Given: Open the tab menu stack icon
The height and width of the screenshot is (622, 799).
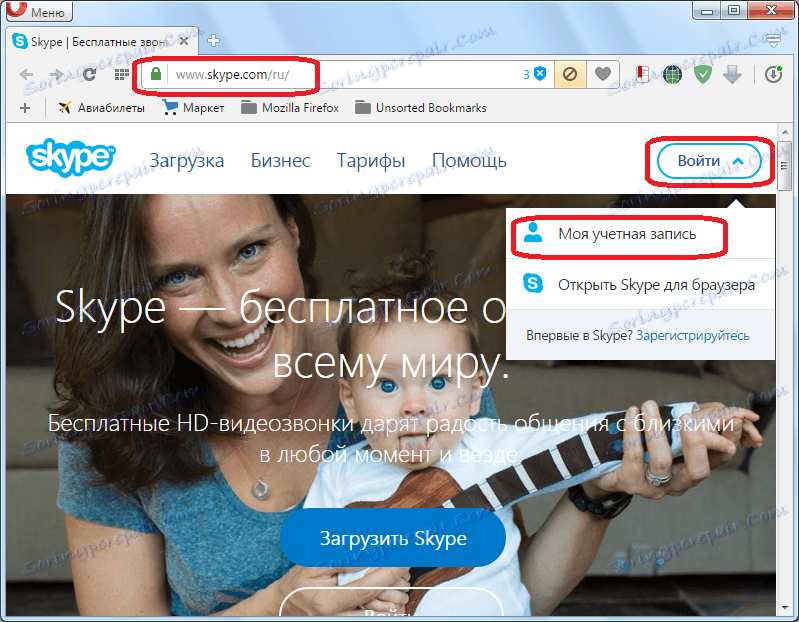Looking at the screenshot, I should click(x=774, y=40).
